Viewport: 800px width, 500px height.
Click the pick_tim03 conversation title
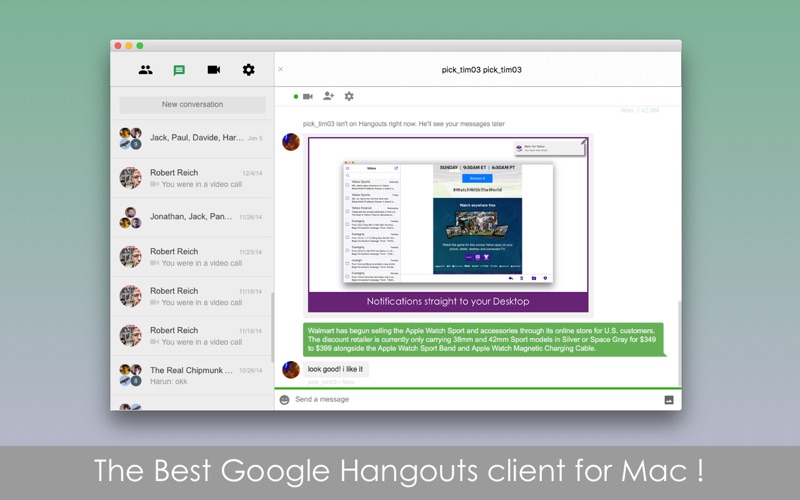point(482,70)
